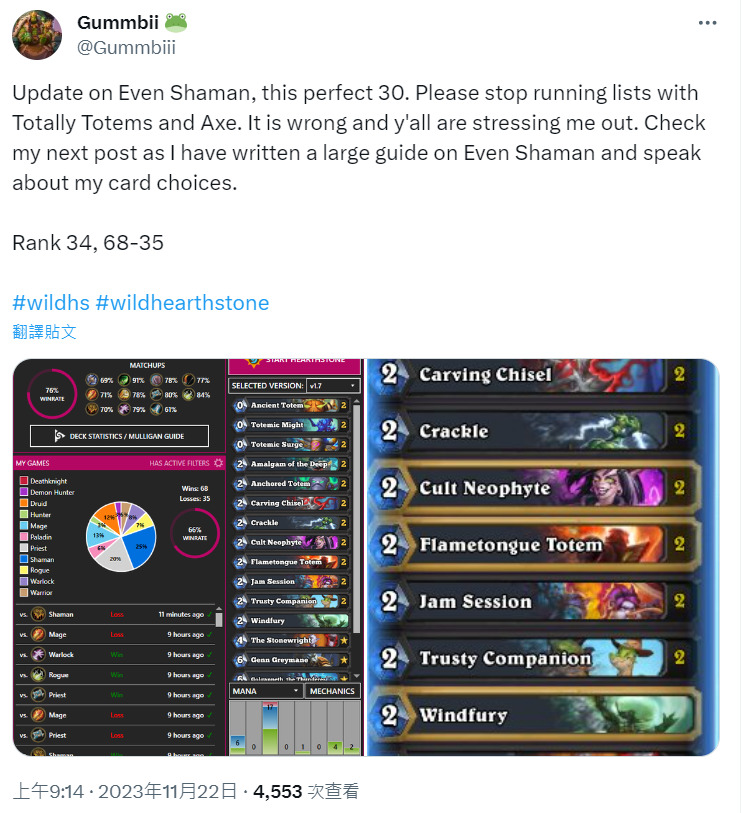This screenshot has width=742, height=813.
Task: Click the decklist scroll down arrow
Action: [x=356, y=676]
